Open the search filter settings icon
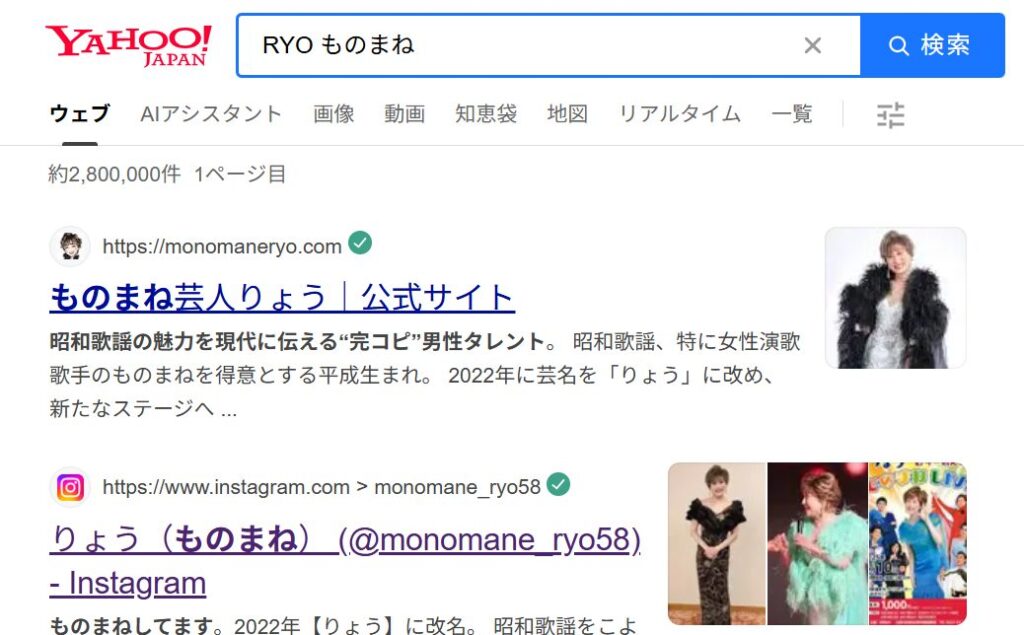1024x635 pixels. tap(890, 115)
